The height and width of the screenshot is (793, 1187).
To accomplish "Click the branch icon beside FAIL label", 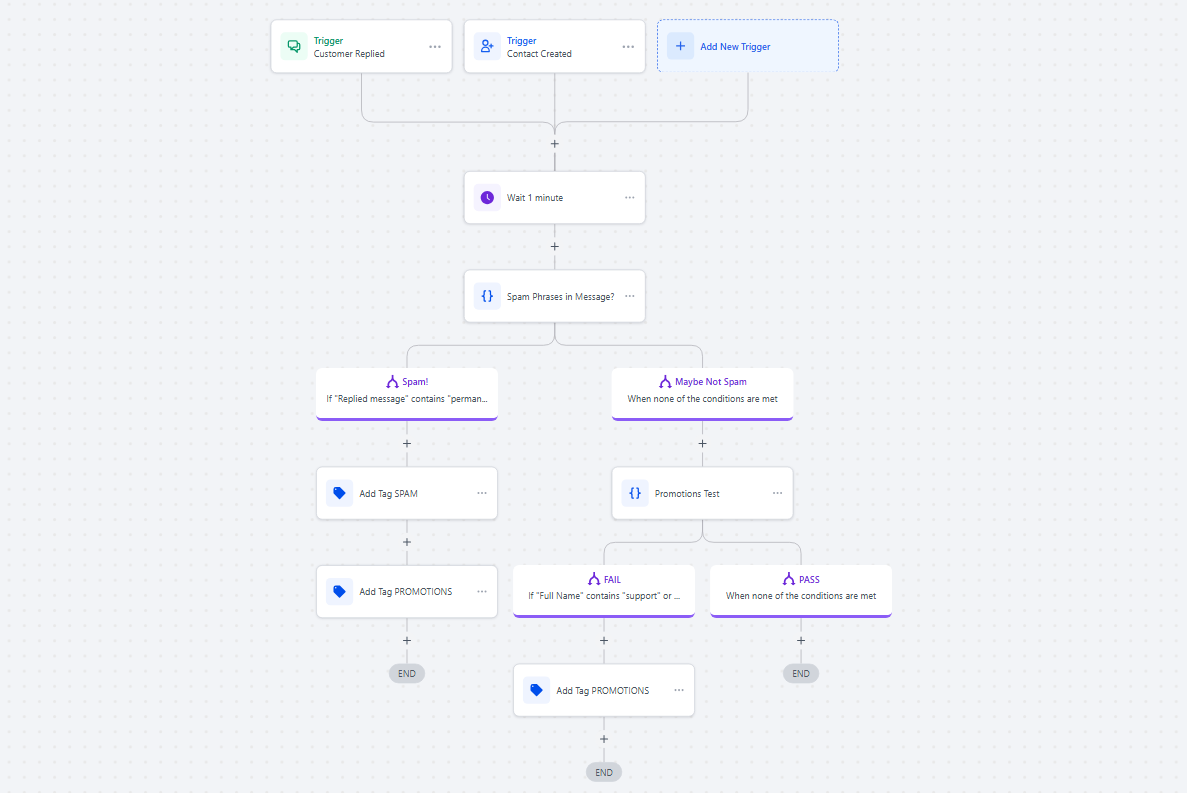I will pos(594,579).
